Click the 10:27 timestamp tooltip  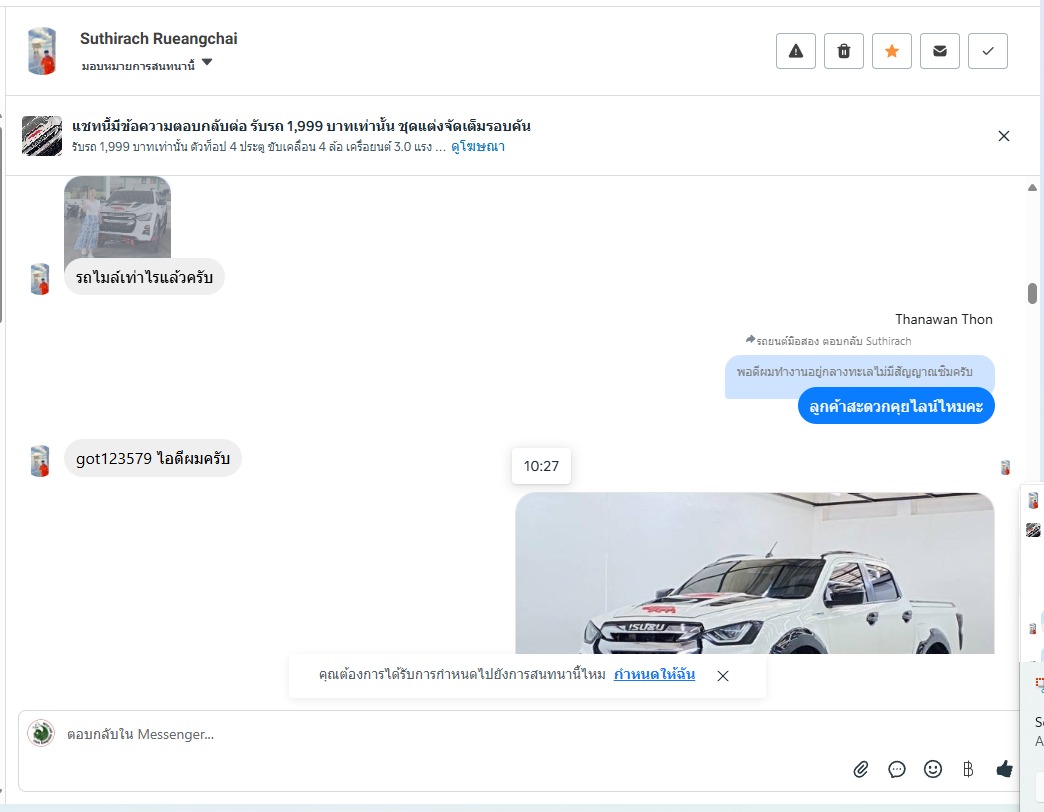(541, 466)
